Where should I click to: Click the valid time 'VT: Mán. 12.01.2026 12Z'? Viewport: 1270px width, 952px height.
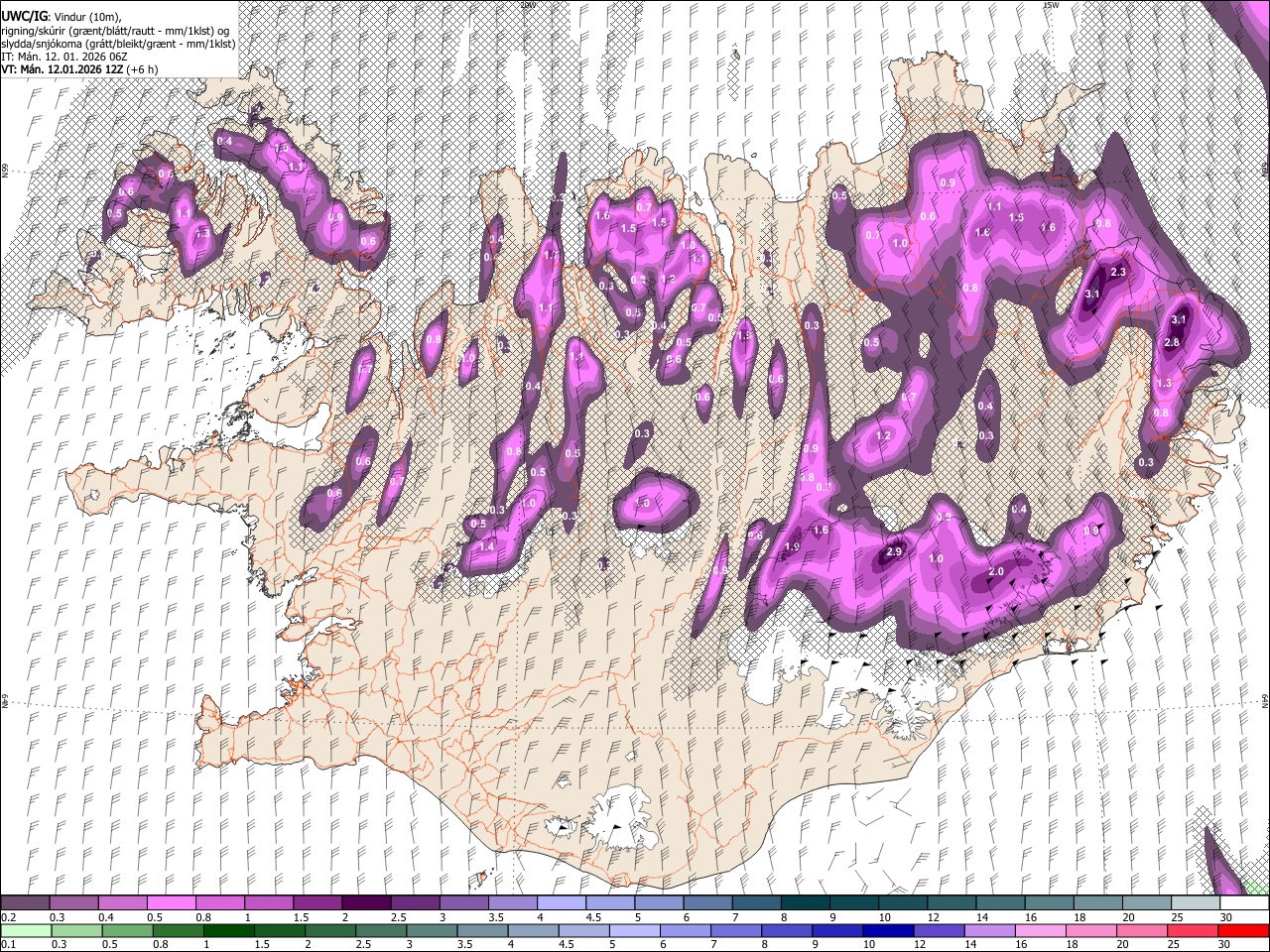(64, 69)
